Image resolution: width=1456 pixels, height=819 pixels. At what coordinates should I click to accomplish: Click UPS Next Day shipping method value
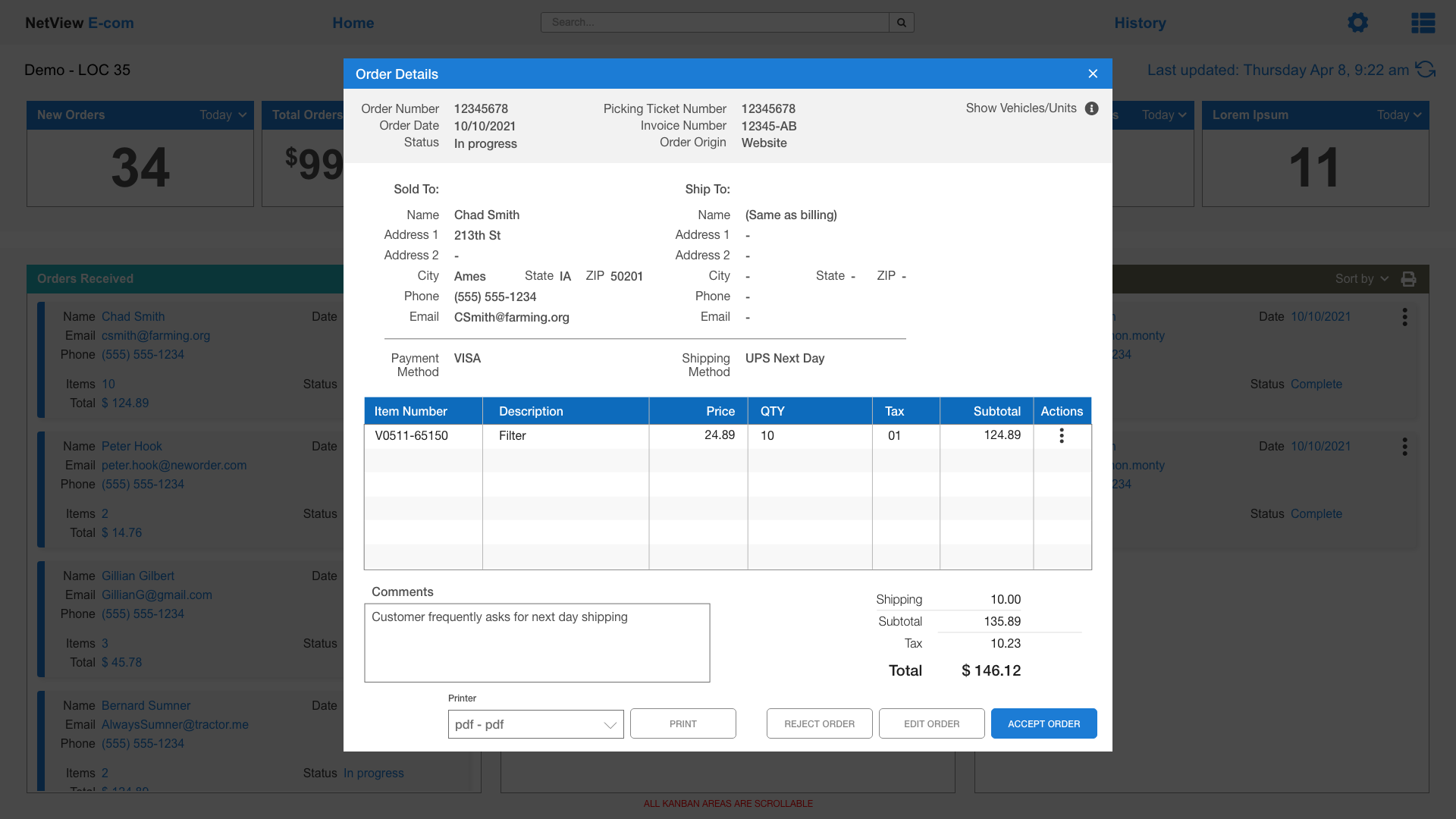(784, 358)
